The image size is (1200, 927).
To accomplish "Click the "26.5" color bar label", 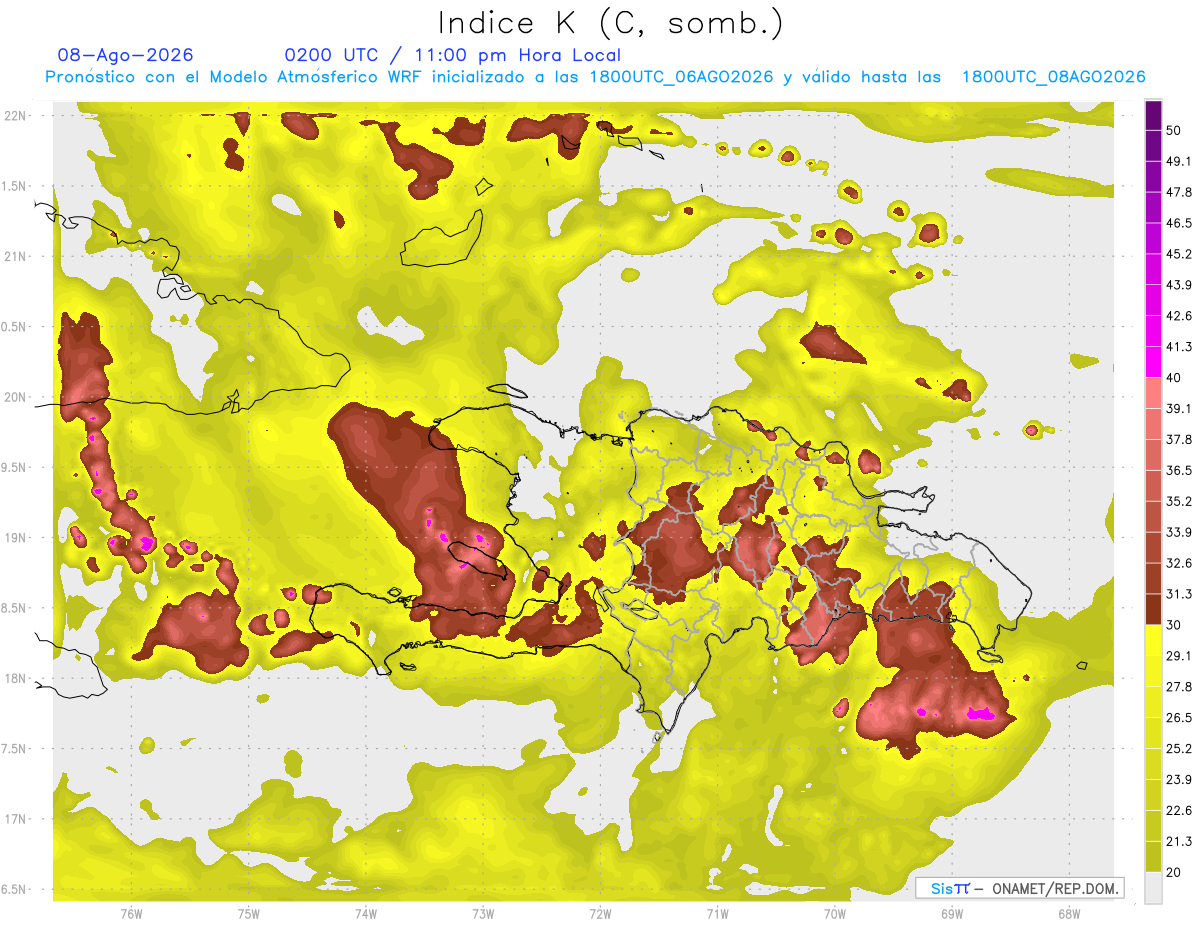I will (x=1179, y=717).
